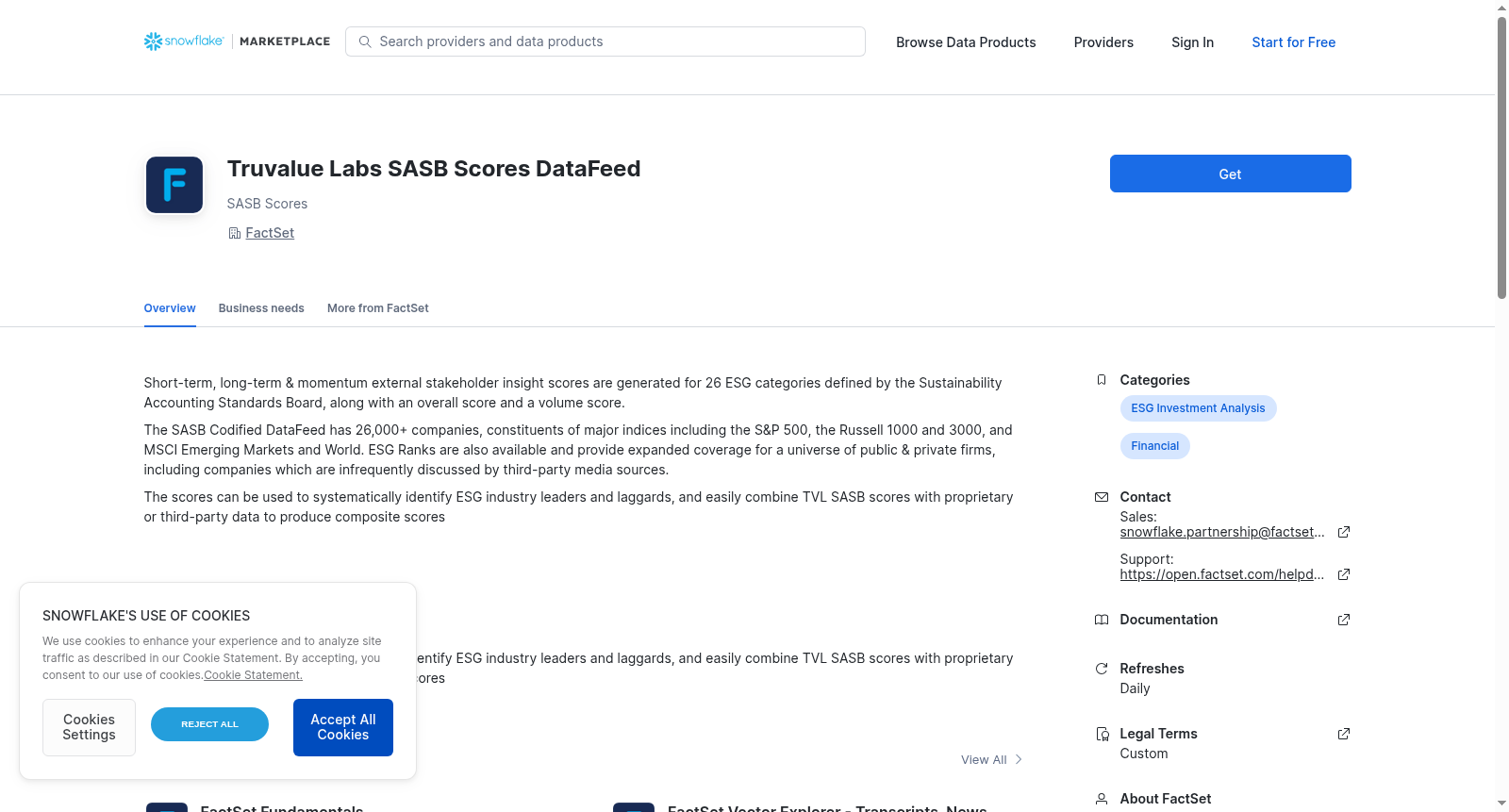Click the SASB Scores subtitle text

[x=267, y=204]
